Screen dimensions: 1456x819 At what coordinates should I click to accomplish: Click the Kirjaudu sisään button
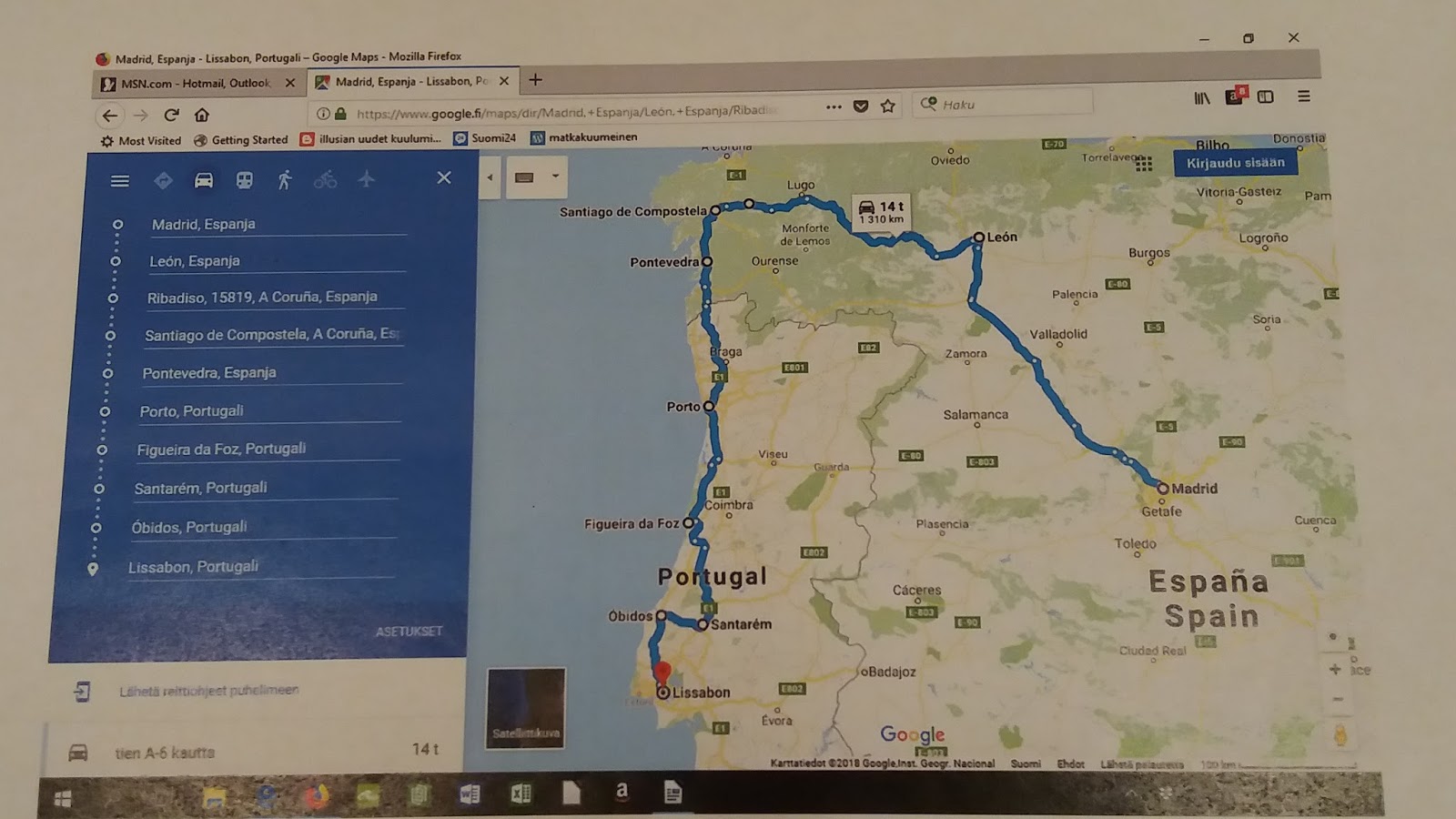pyautogui.click(x=1235, y=163)
